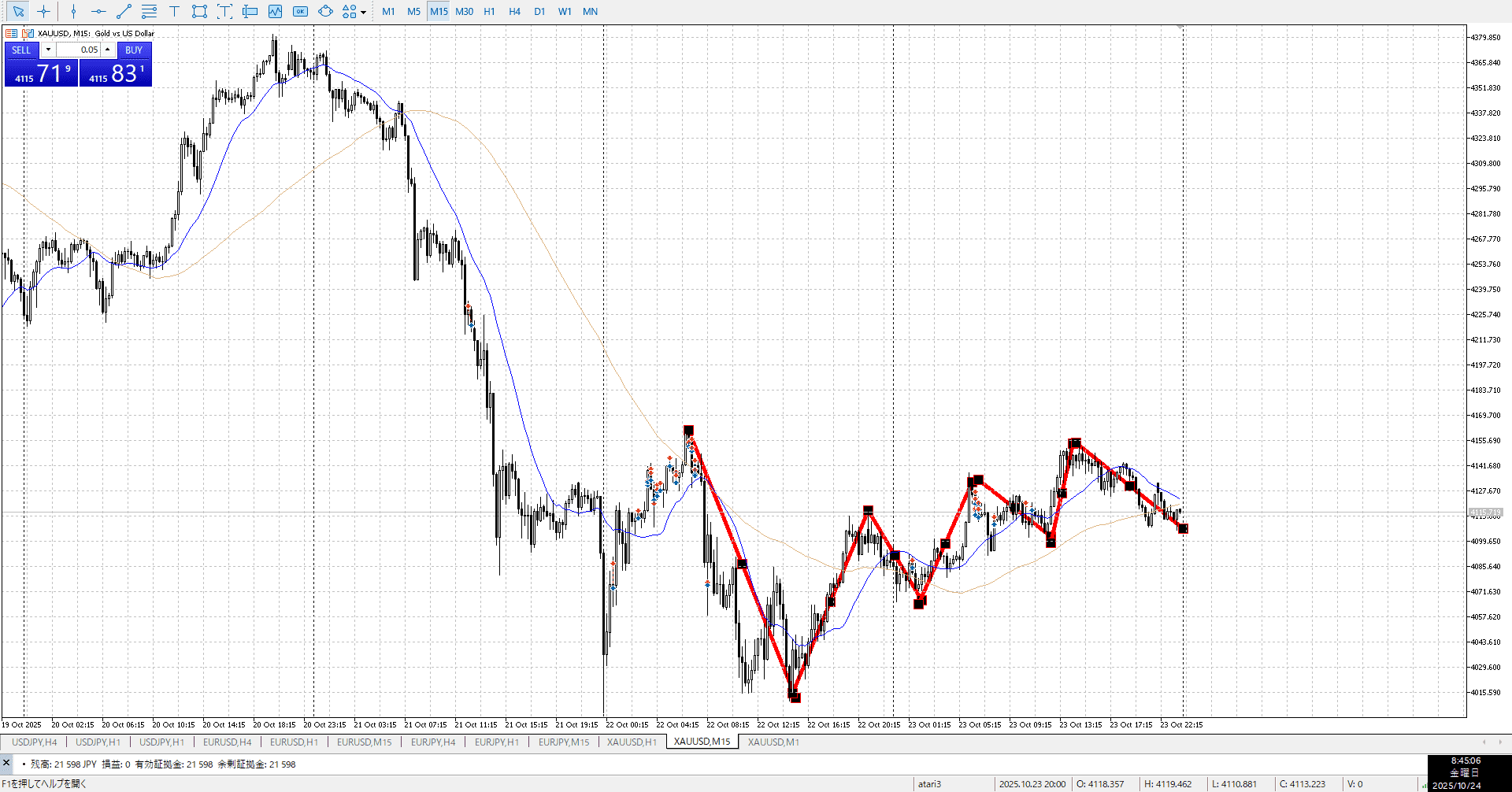This screenshot has height=792, width=1512.
Task: Click the lot volume input field
Action: click(79, 50)
